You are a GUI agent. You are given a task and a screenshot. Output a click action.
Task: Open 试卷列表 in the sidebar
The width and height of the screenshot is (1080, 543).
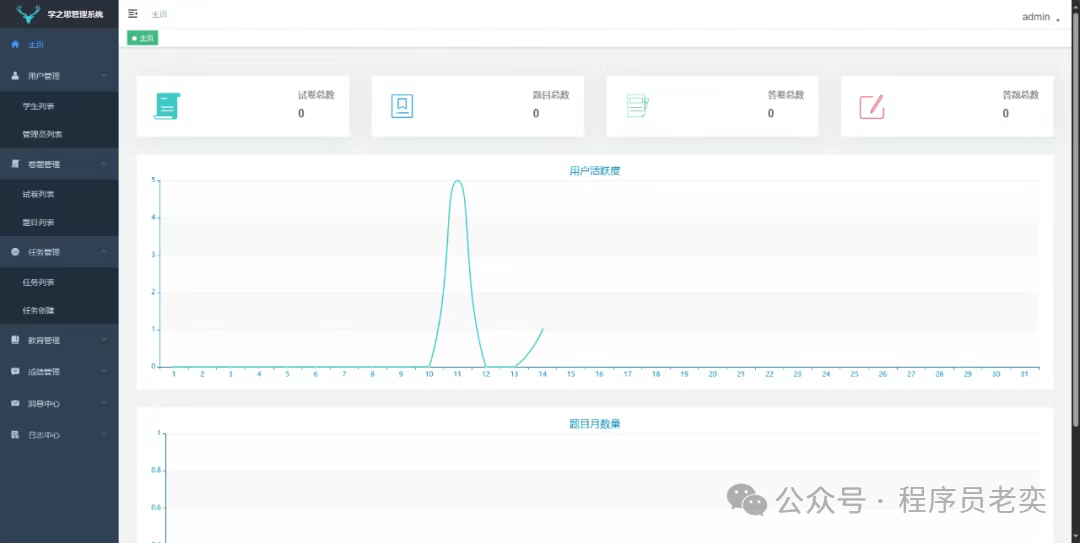tap(59, 194)
